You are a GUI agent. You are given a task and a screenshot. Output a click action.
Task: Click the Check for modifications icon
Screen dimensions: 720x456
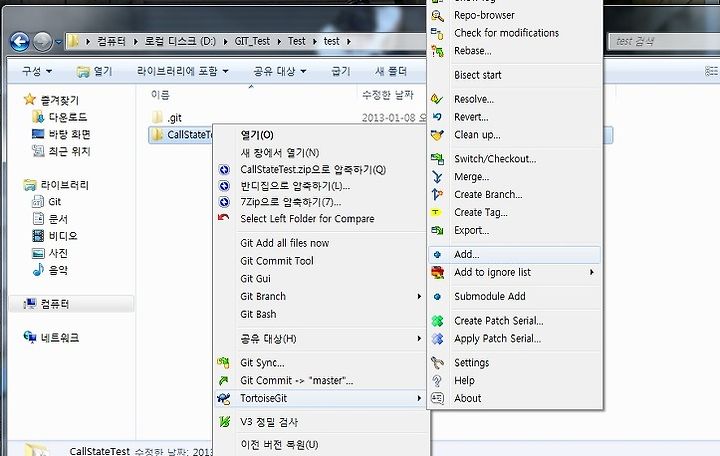(x=437, y=33)
